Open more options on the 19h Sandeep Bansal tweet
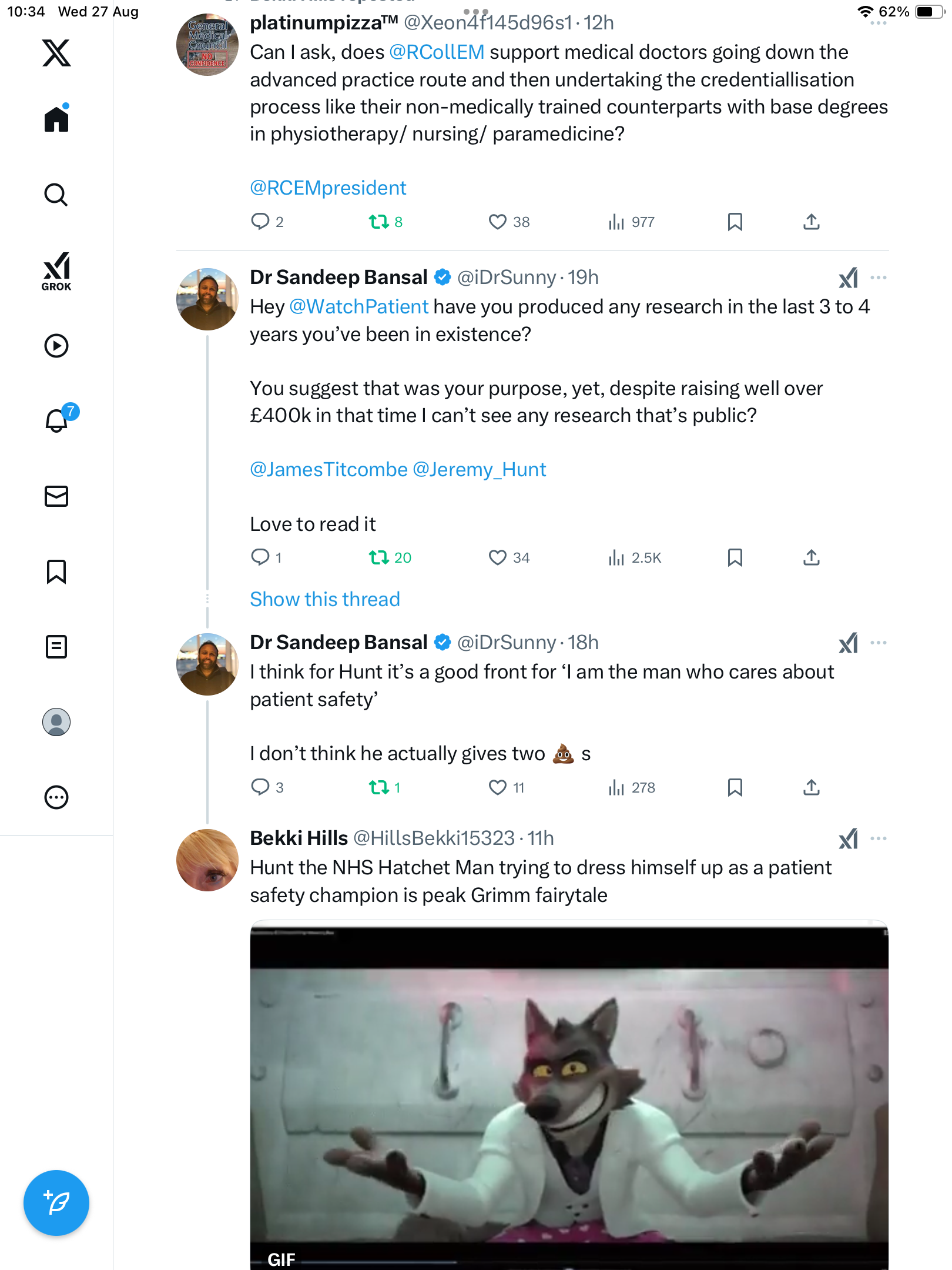Screen dimensions: 952x1270 point(878,278)
